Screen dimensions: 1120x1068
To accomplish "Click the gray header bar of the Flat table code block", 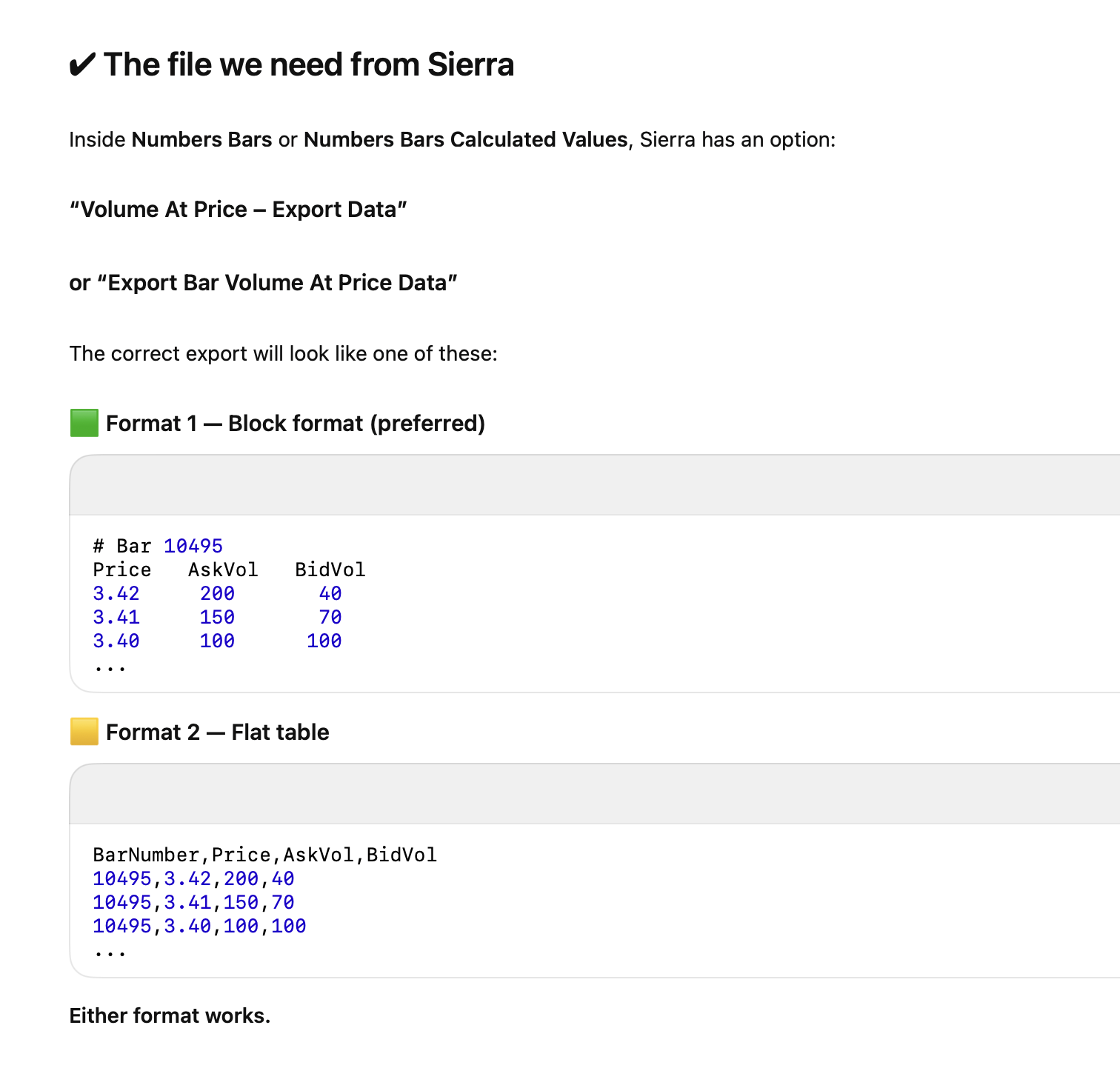I will 593,794.
